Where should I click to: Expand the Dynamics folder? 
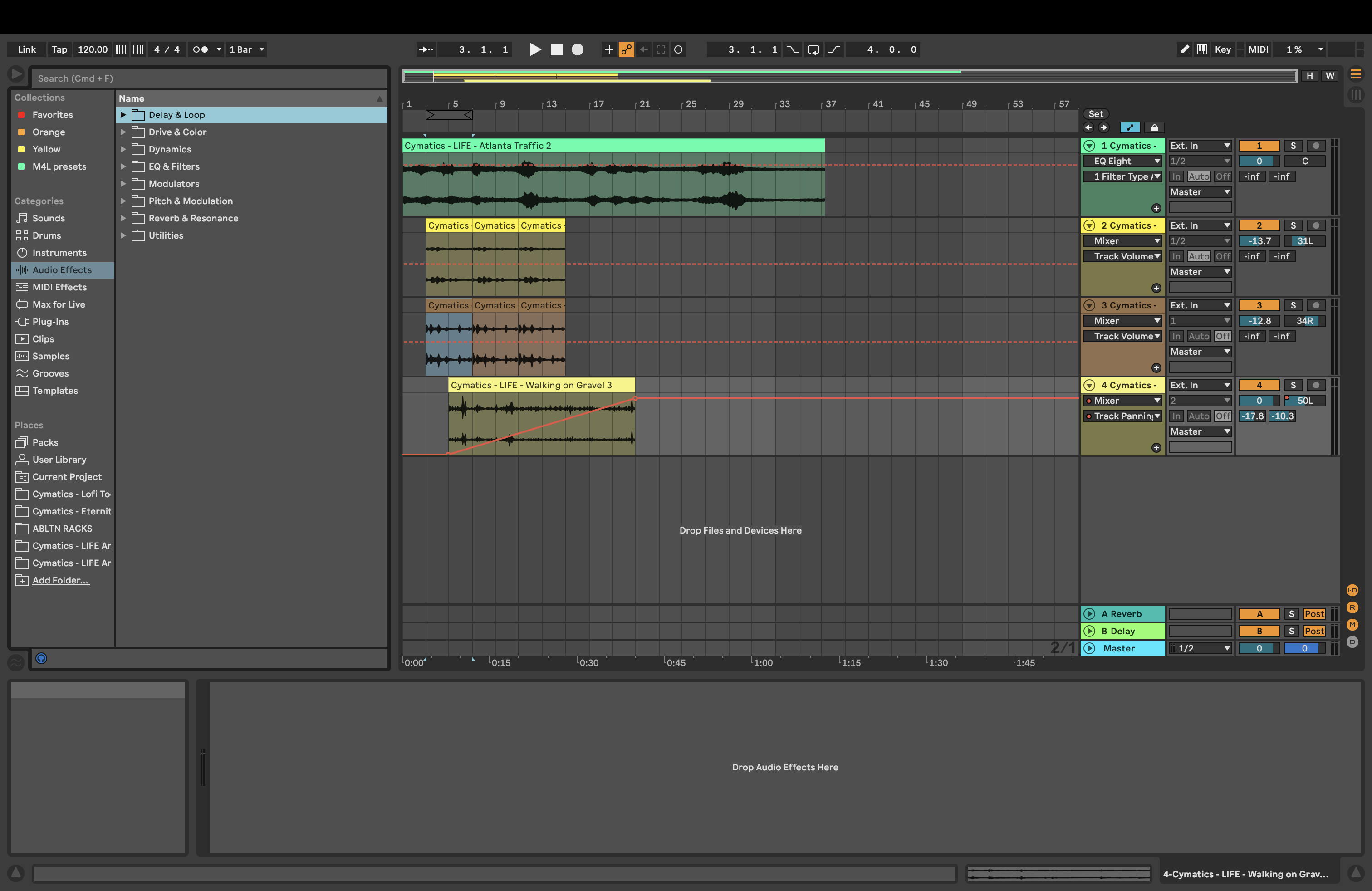click(123, 150)
